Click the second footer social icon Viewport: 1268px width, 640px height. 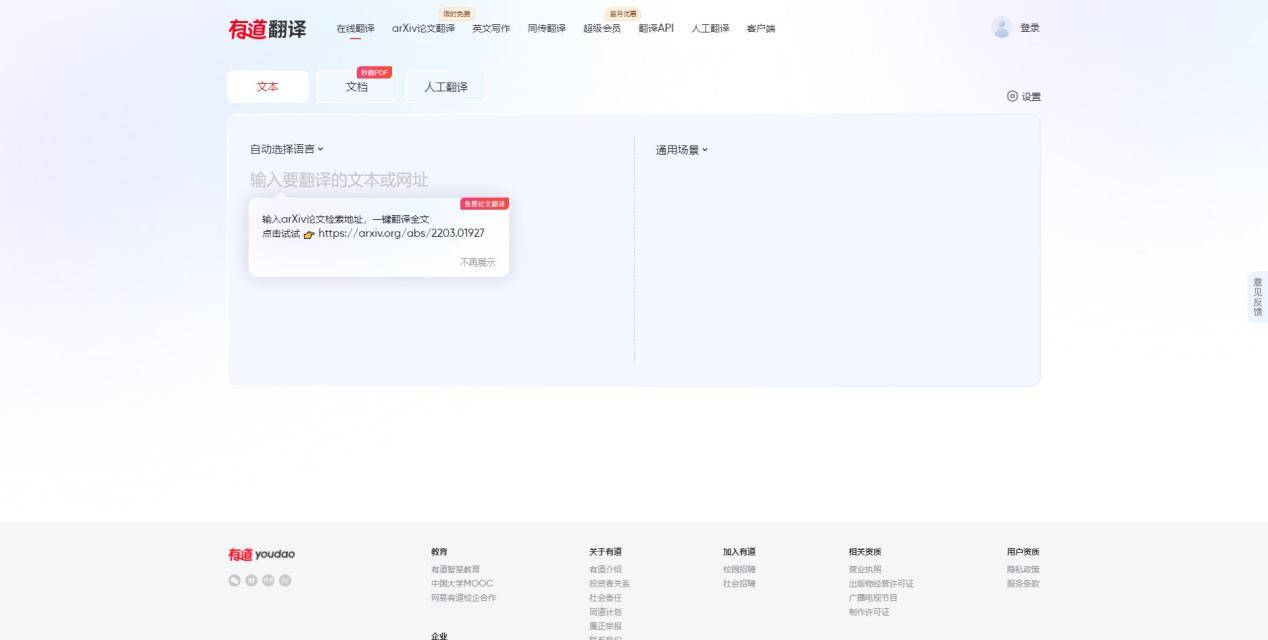(251, 580)
